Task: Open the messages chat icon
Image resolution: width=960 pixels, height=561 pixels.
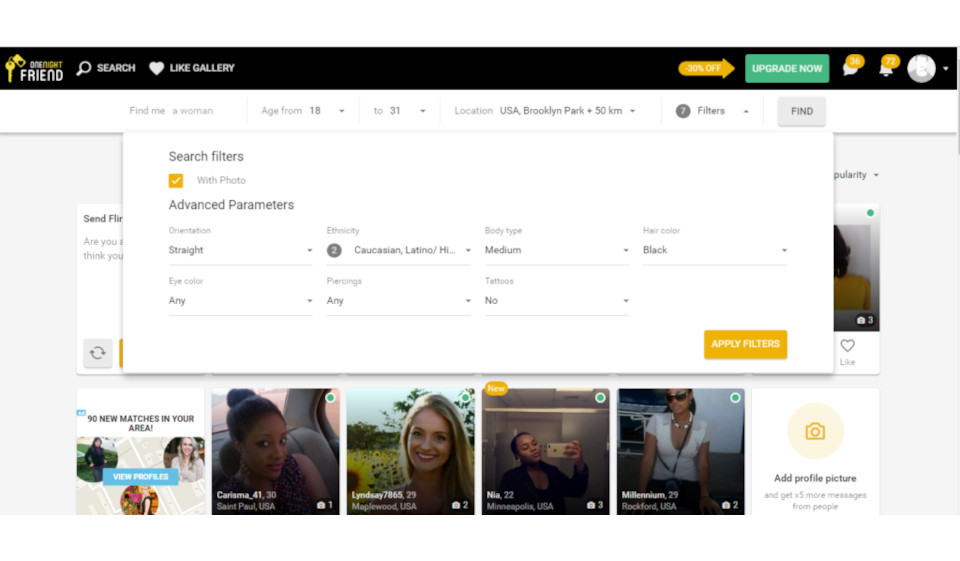Action: coord(850,69)
